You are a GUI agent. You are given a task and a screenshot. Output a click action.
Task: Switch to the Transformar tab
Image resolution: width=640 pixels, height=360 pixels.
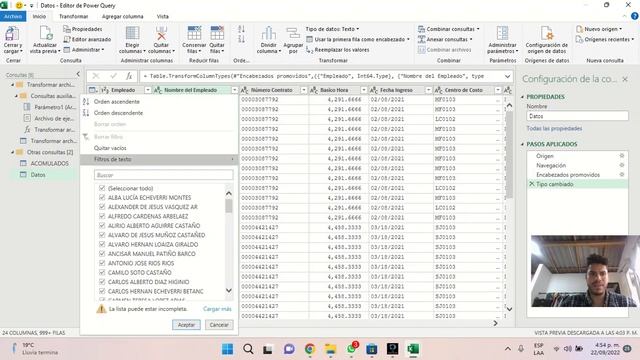click(x=73, y=16)
